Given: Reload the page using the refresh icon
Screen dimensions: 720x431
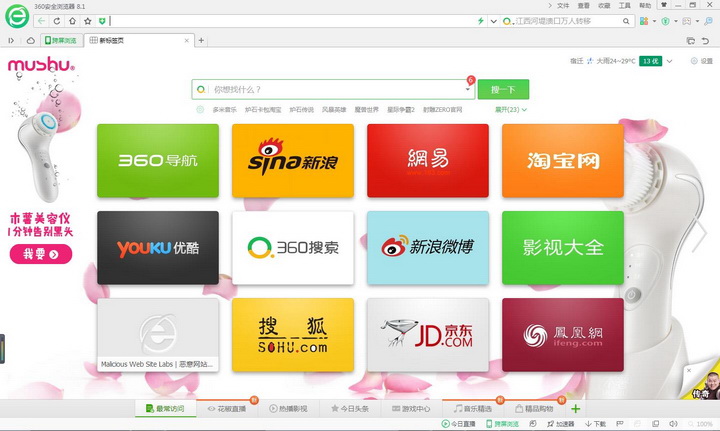Looking at the screenshot, I should point(57,21).
